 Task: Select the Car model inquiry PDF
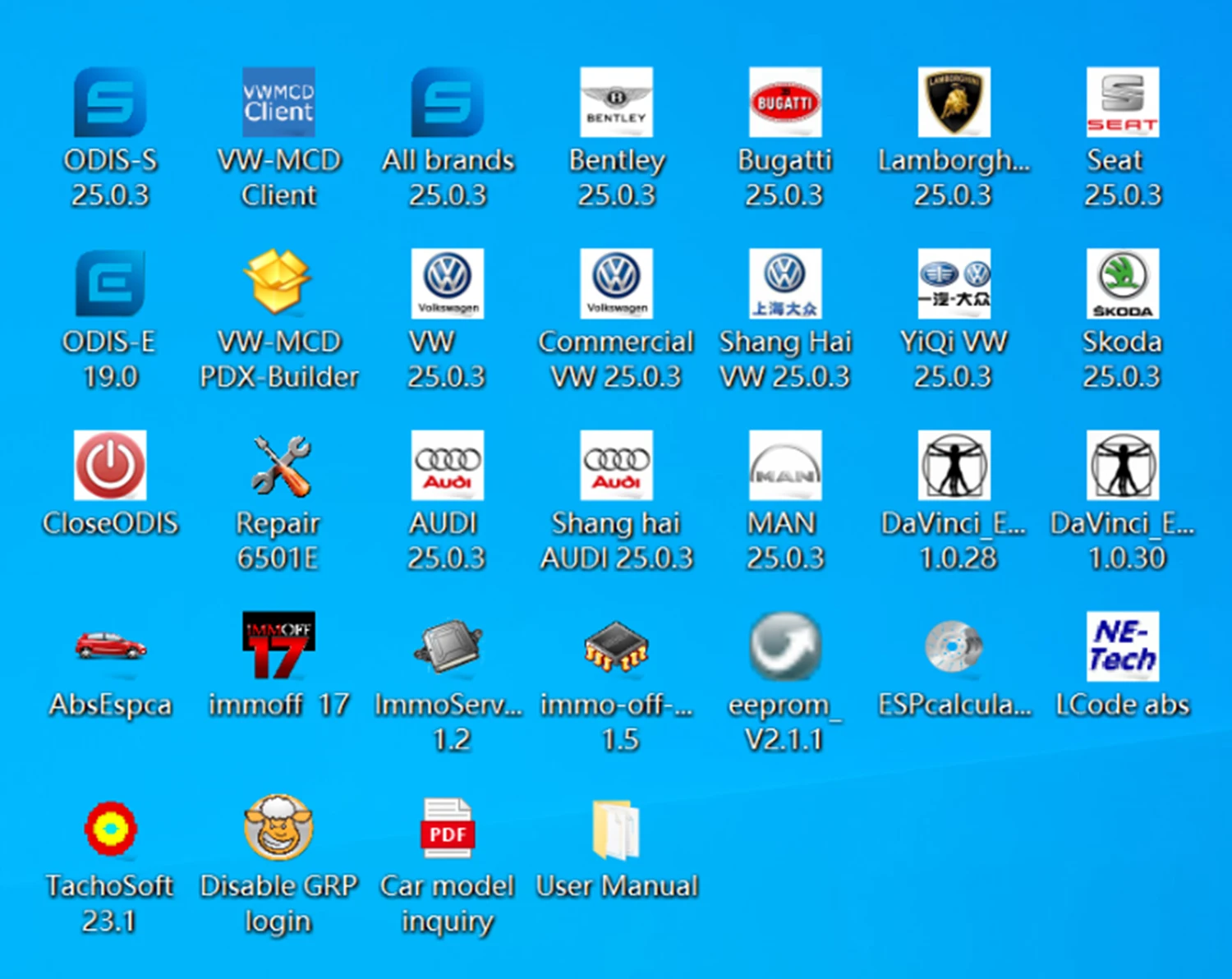448,828
